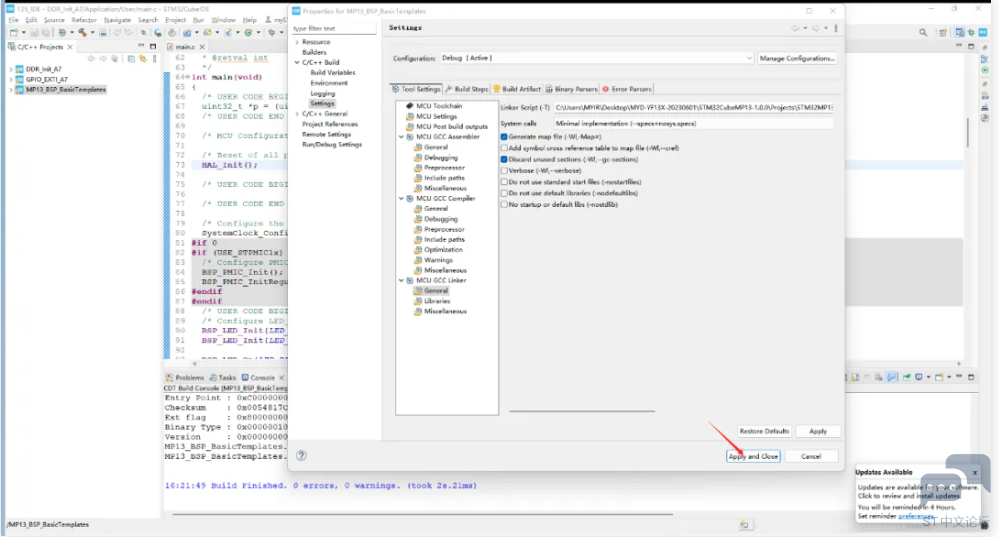The image size is (999, 537).
Task: Click the Run green circle toolbar icon
Action: point(248,32)
